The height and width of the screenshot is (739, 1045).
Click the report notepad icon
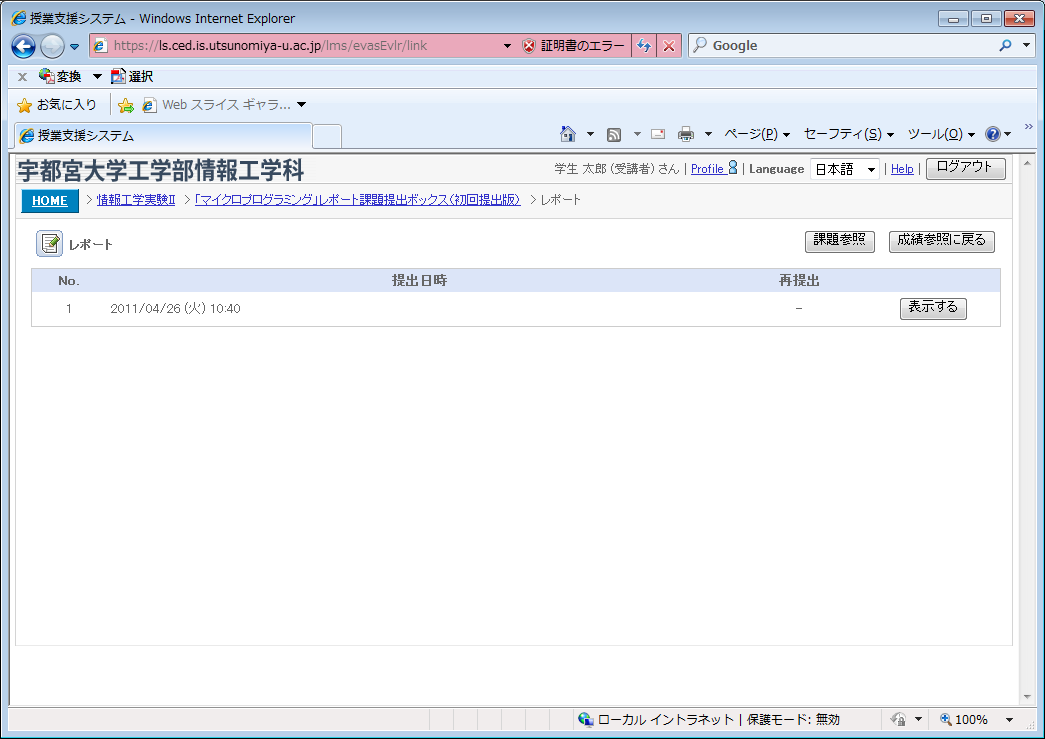(49, 243)
